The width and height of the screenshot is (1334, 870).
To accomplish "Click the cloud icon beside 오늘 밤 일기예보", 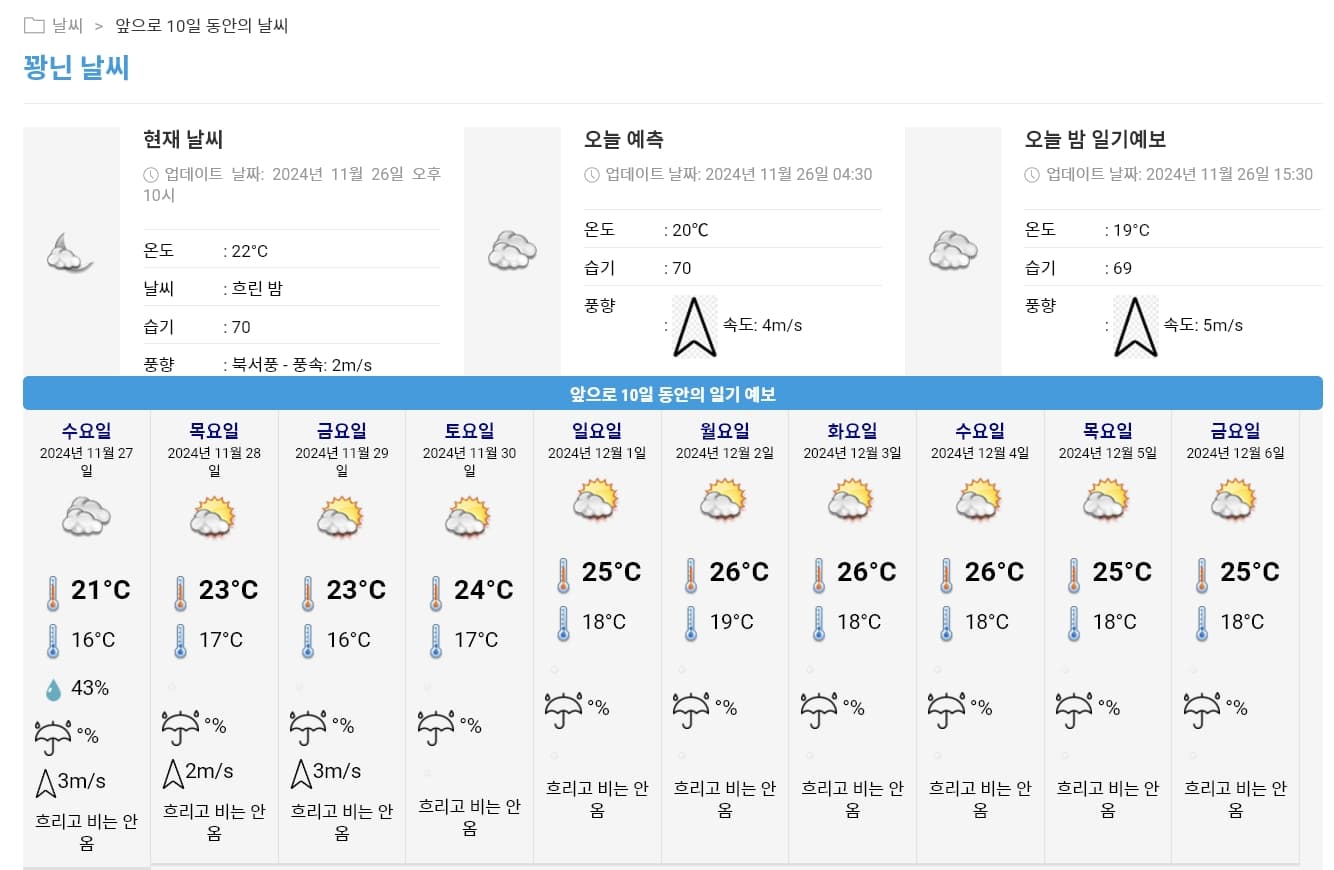I will click(x=952, y=250).
